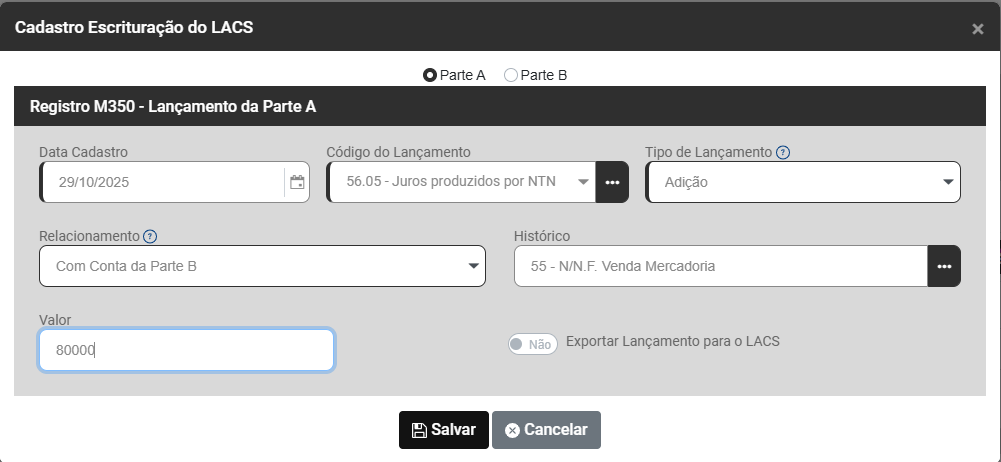Click the Histórico text field
This screenshot has width=1001, height=462.
720,267
